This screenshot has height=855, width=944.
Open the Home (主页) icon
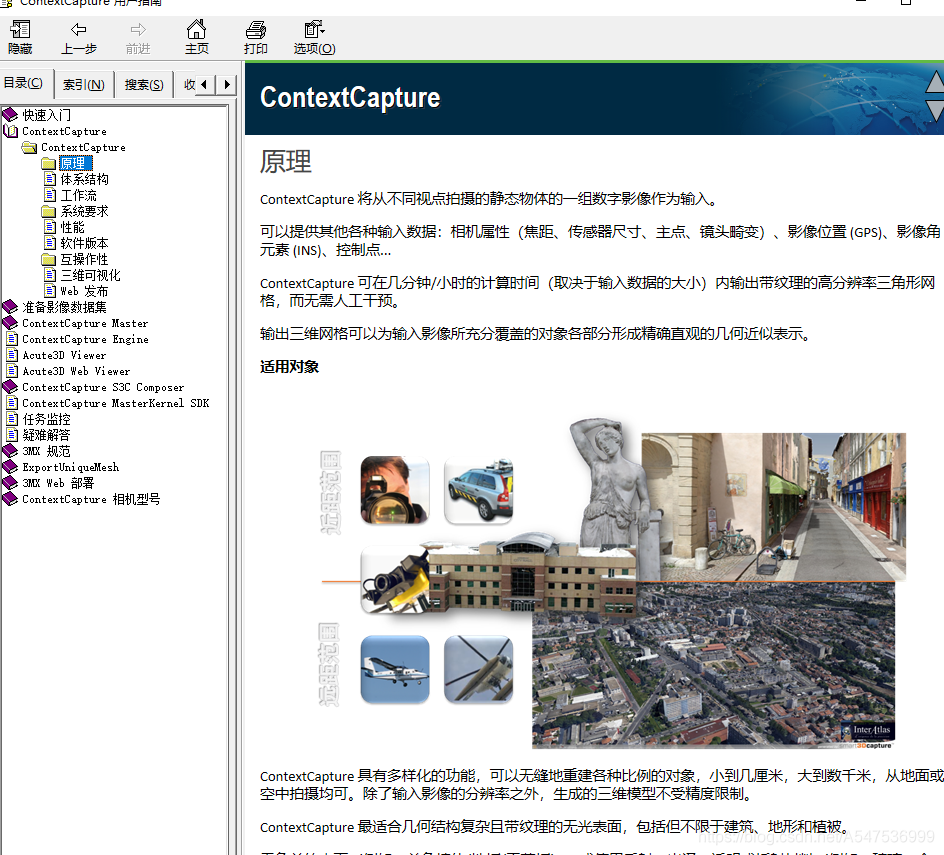point(196,29)
